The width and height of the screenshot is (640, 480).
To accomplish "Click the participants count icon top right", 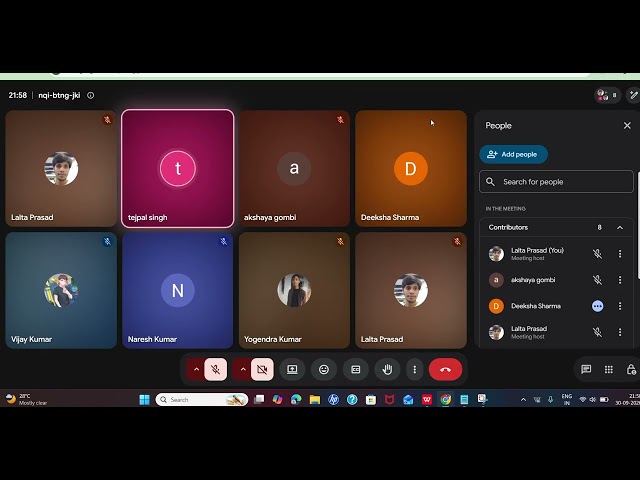I will click(607, 95).
